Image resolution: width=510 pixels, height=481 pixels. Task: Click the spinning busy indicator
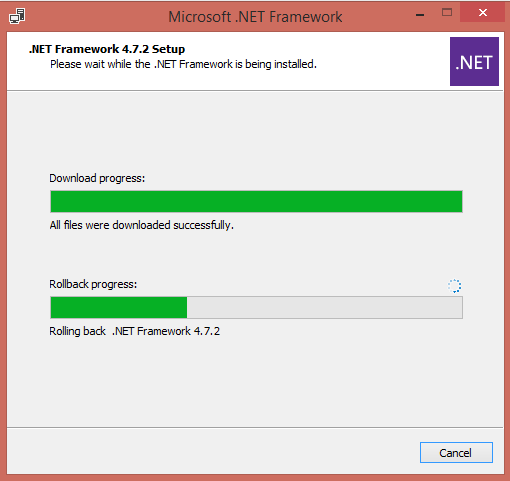click(454, 286)
